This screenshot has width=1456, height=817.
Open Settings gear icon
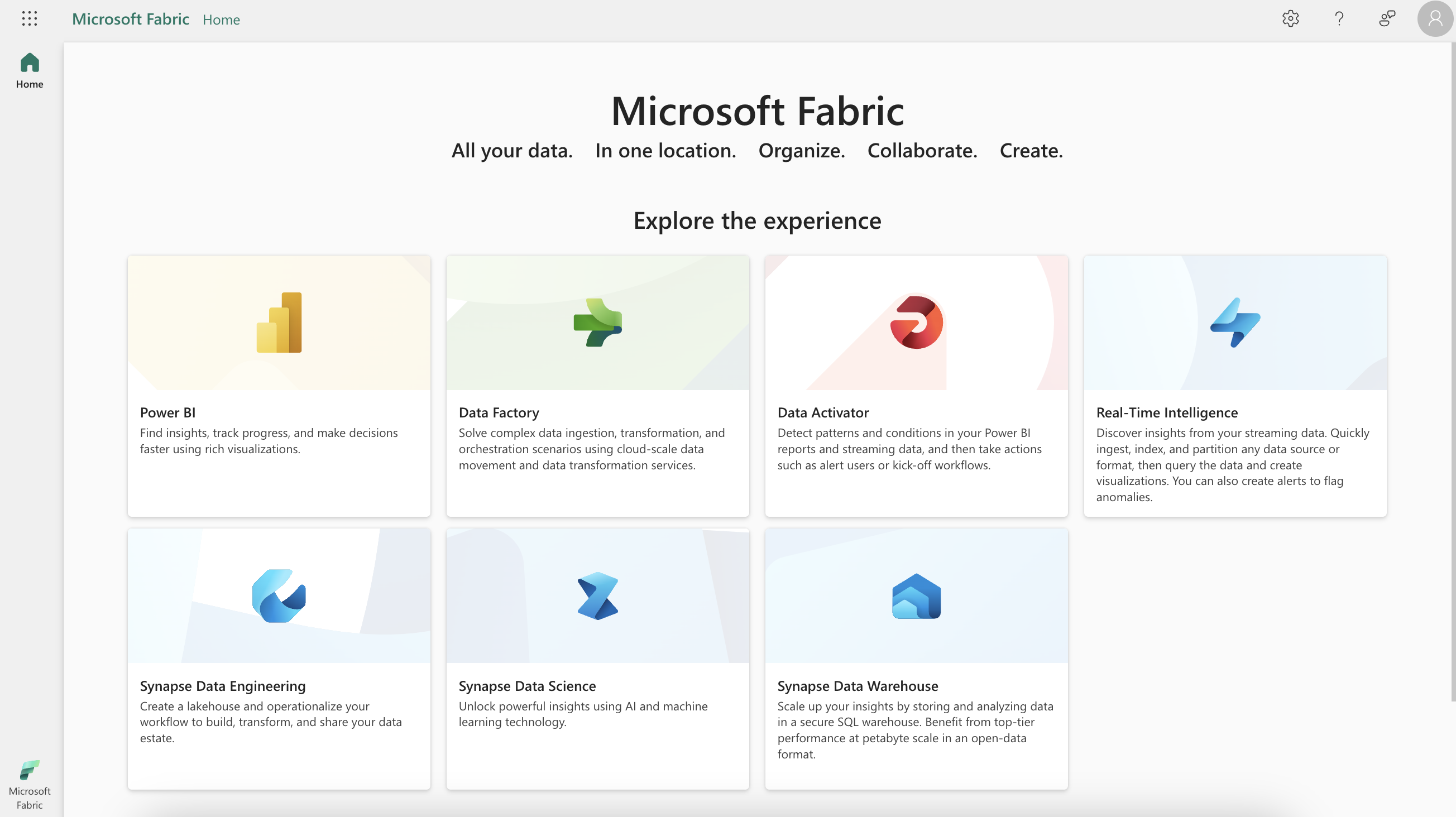(1290, 18)
